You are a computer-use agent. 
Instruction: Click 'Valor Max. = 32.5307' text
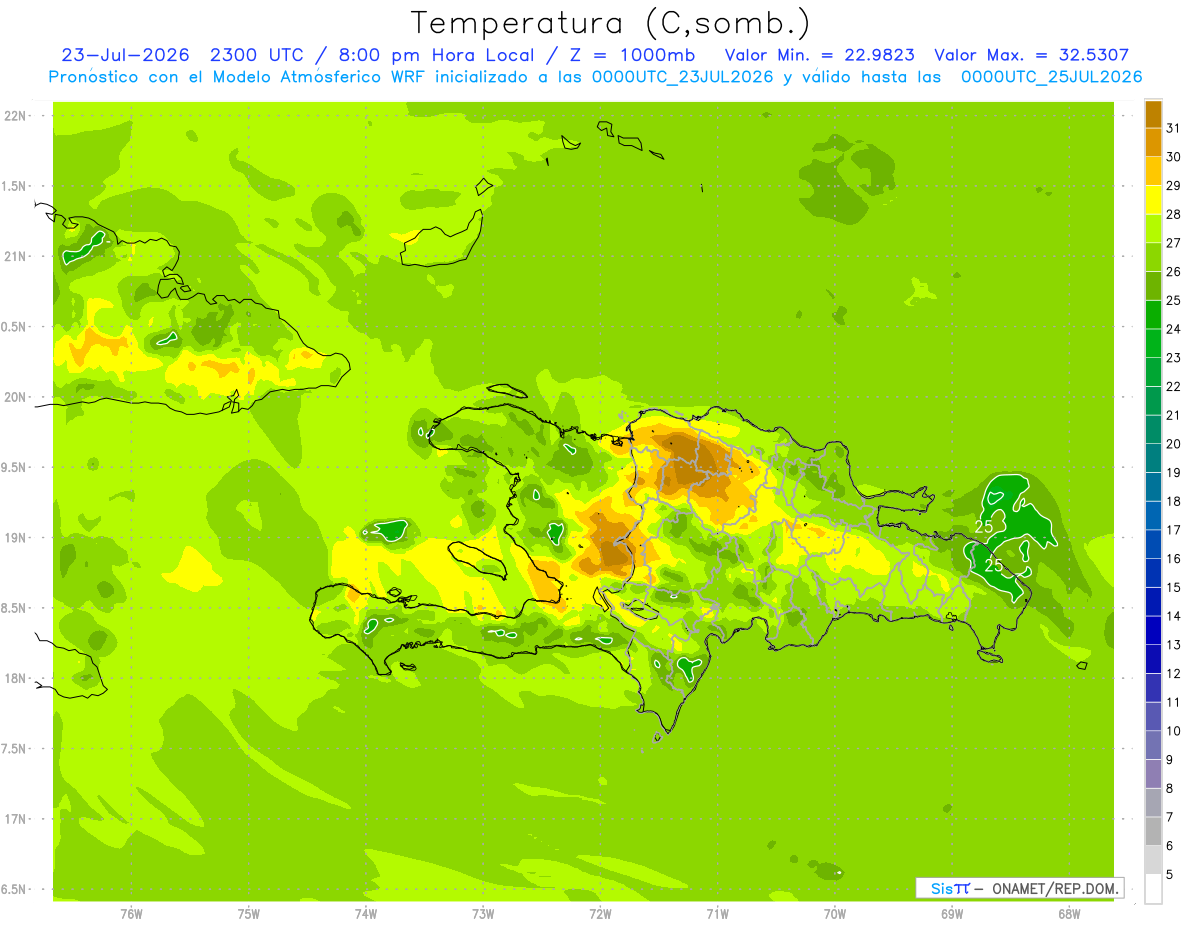[1032, 55]
